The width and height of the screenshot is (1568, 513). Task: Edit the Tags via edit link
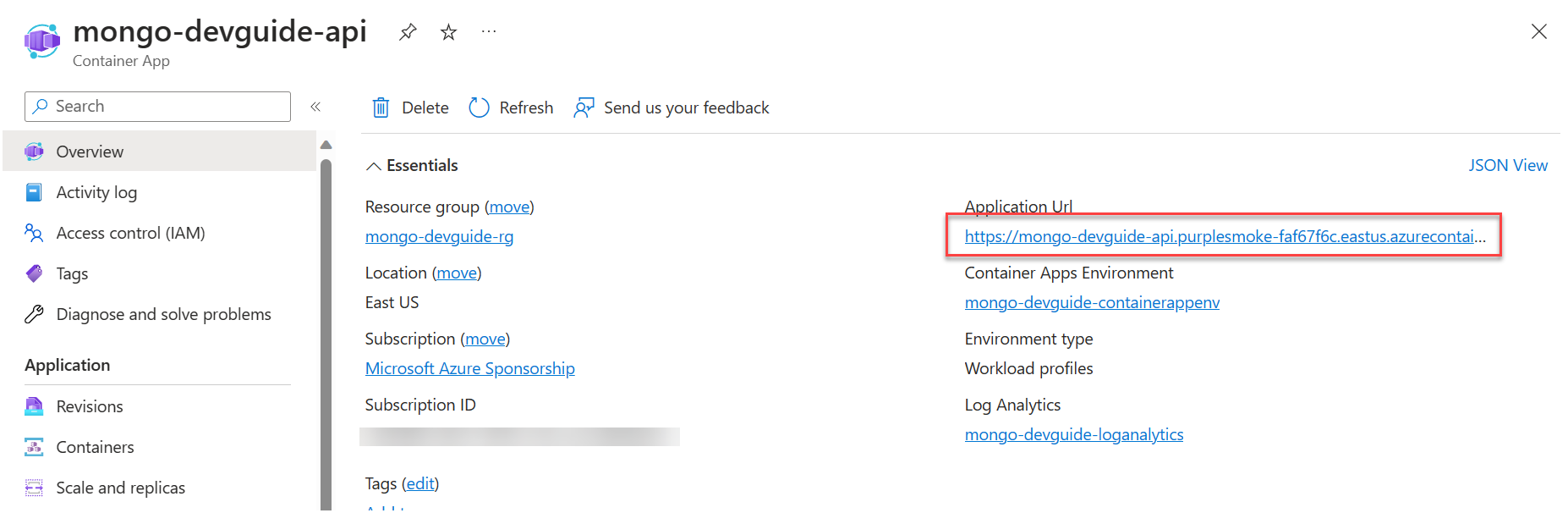pos(420,483)
